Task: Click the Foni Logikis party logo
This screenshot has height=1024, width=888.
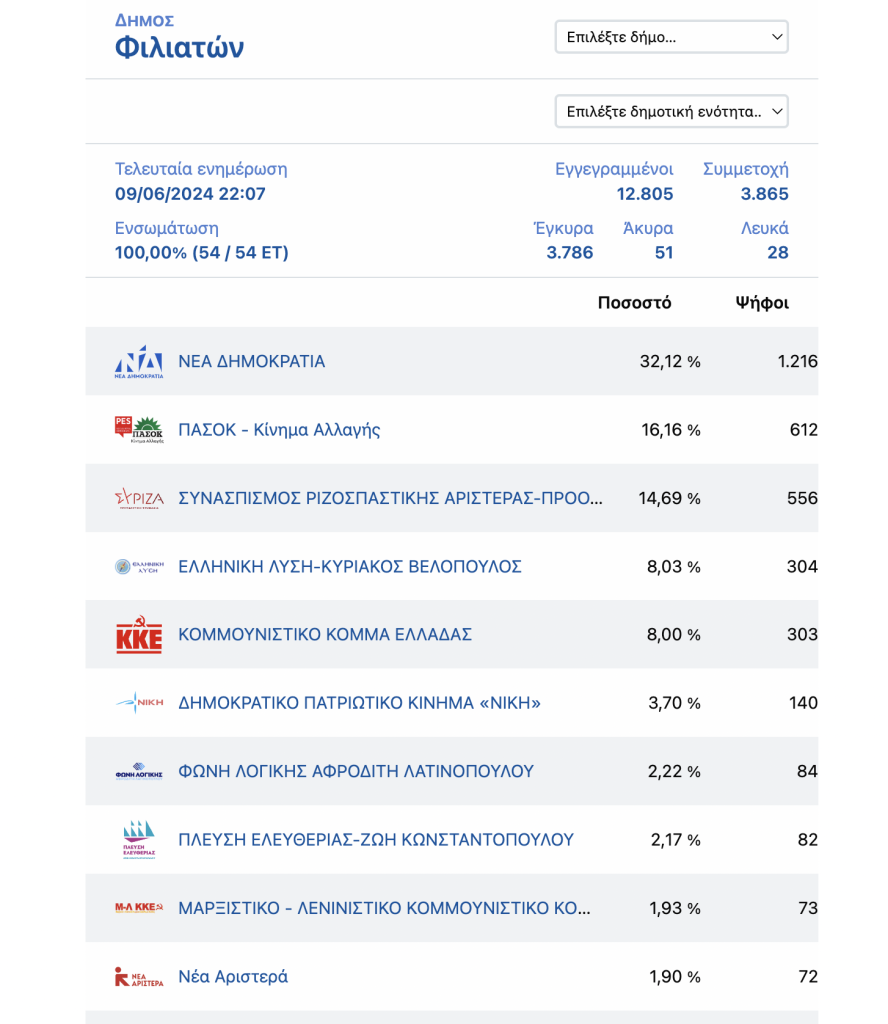Action: pyautogui.click(x=139, y=771)
